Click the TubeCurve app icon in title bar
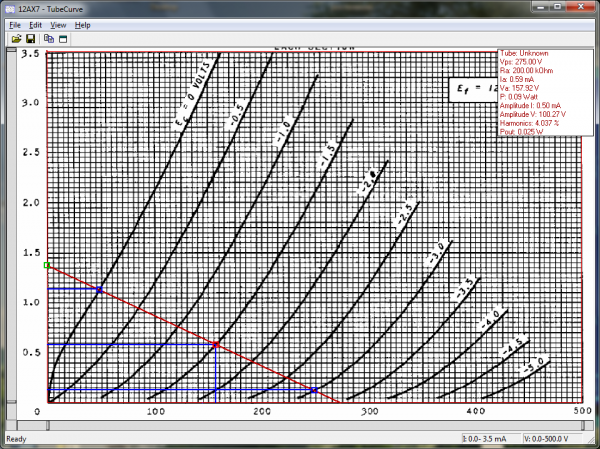Viewport: 600px width, 449px height. [10, 8]
